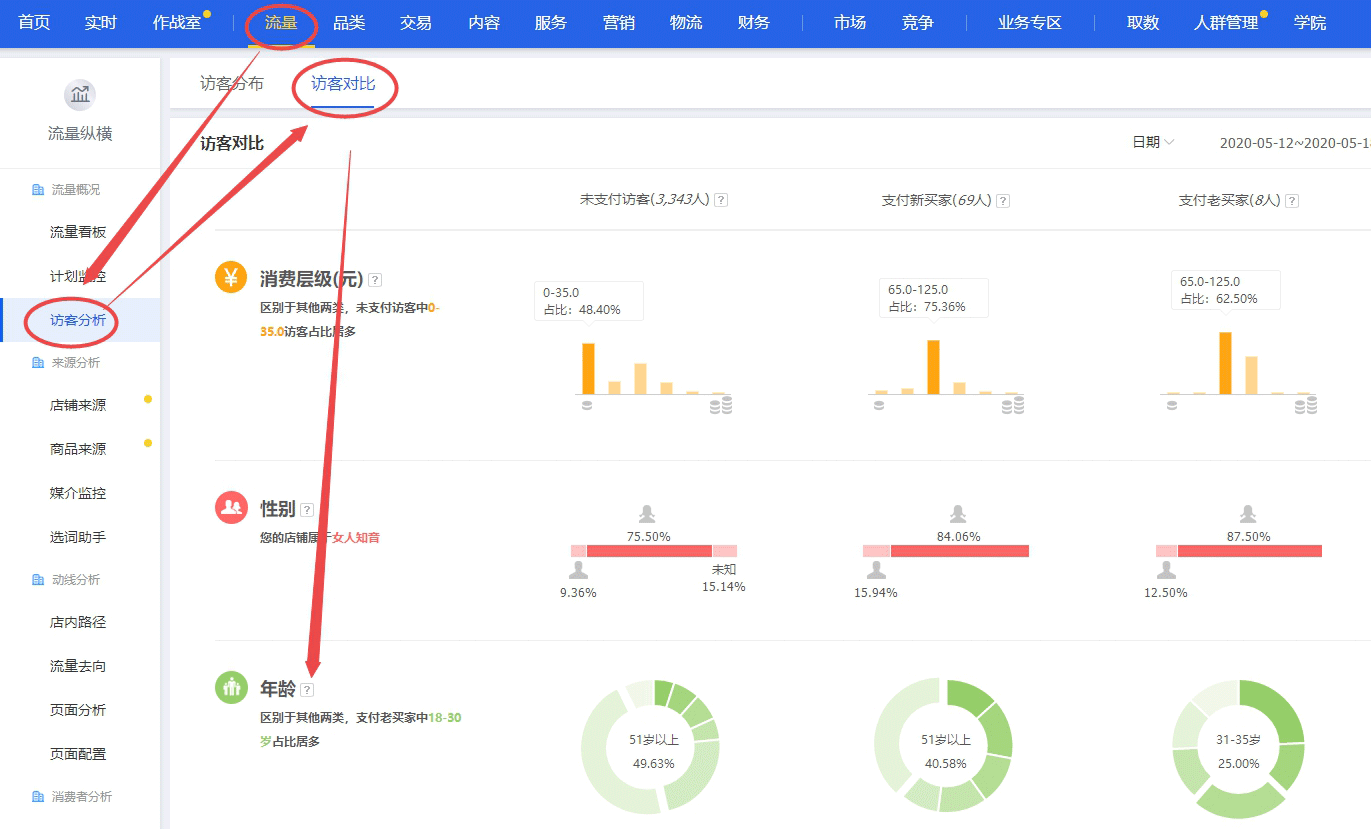
Task: Click help icon next to 未支付访客
Action: pyautogui.click(x=721, y=200)
